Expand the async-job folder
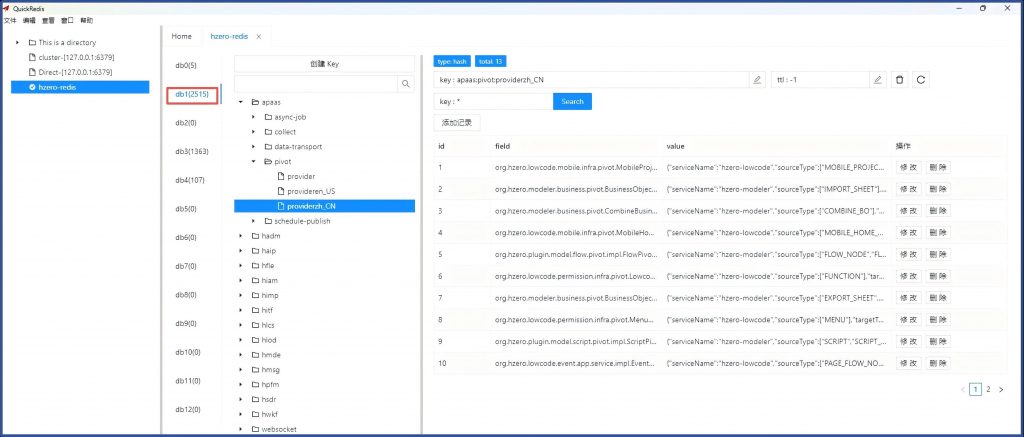Screen dimensions: 1024x437 (x=254, y=117)
